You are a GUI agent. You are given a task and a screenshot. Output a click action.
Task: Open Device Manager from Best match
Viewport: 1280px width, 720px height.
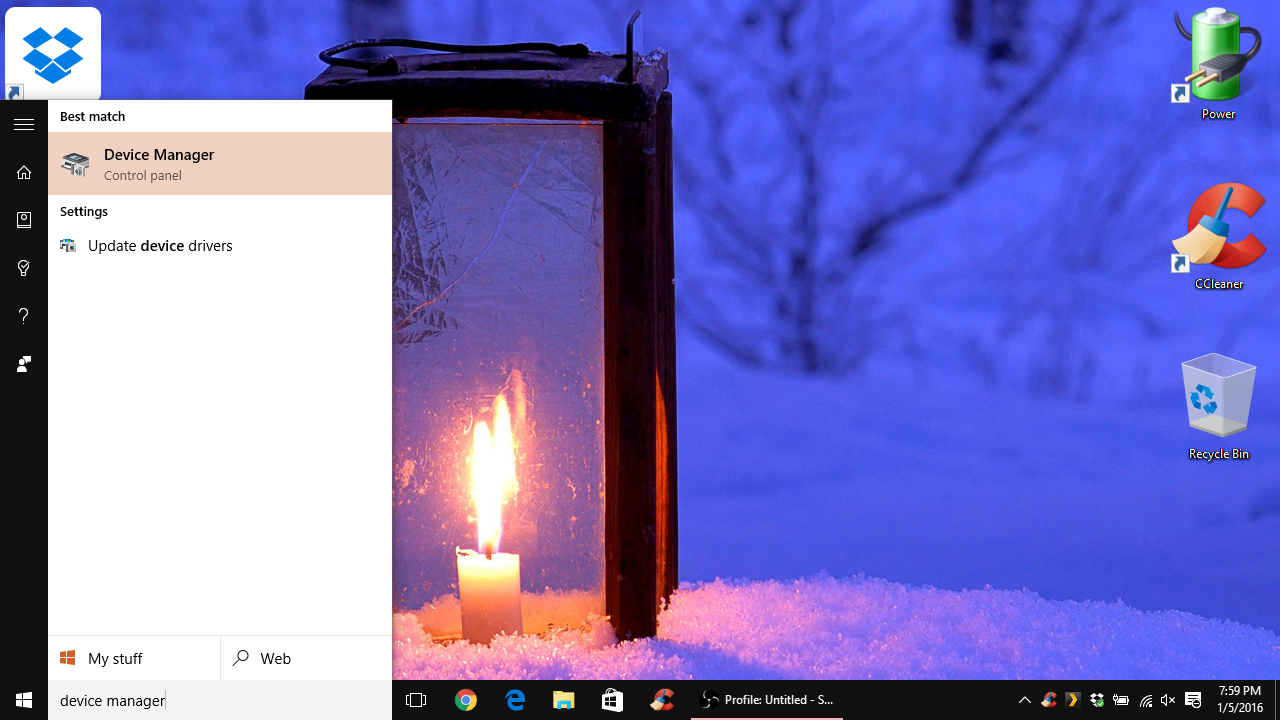point(219,164)
